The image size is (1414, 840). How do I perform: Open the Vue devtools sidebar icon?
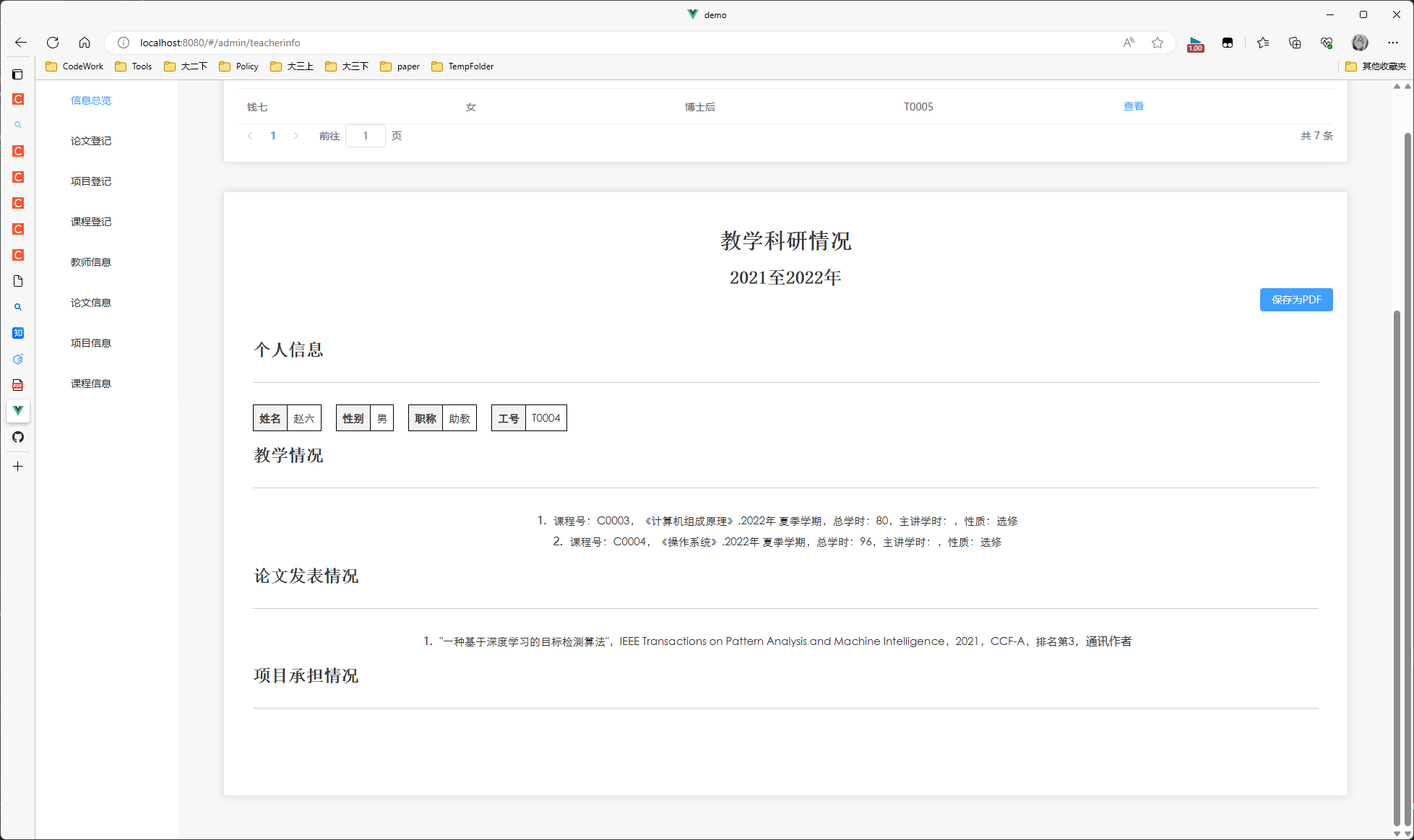point(18,411)
